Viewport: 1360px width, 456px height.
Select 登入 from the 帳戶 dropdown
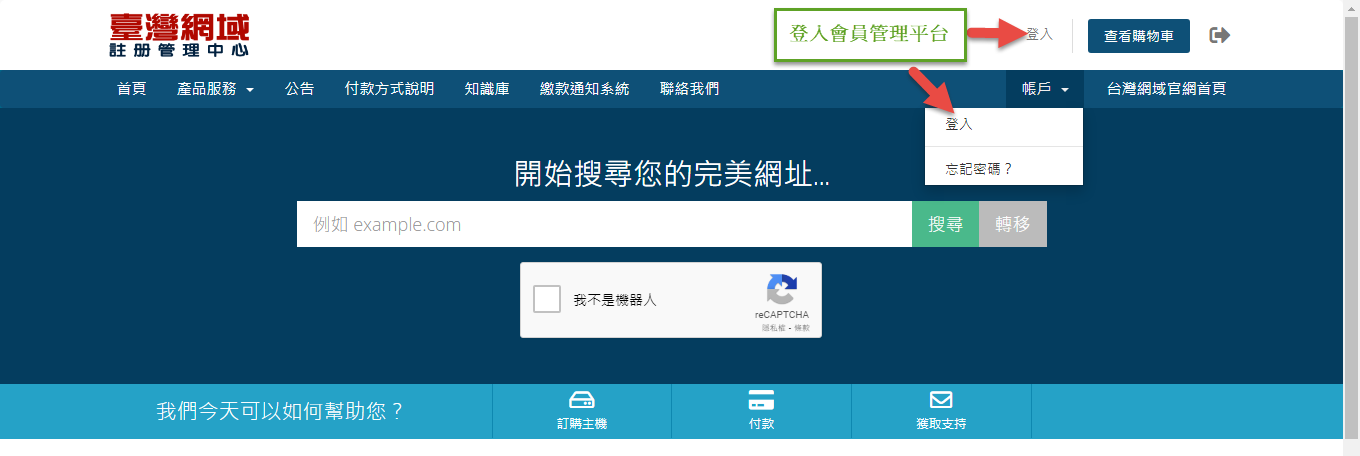[x=959, y=125]
